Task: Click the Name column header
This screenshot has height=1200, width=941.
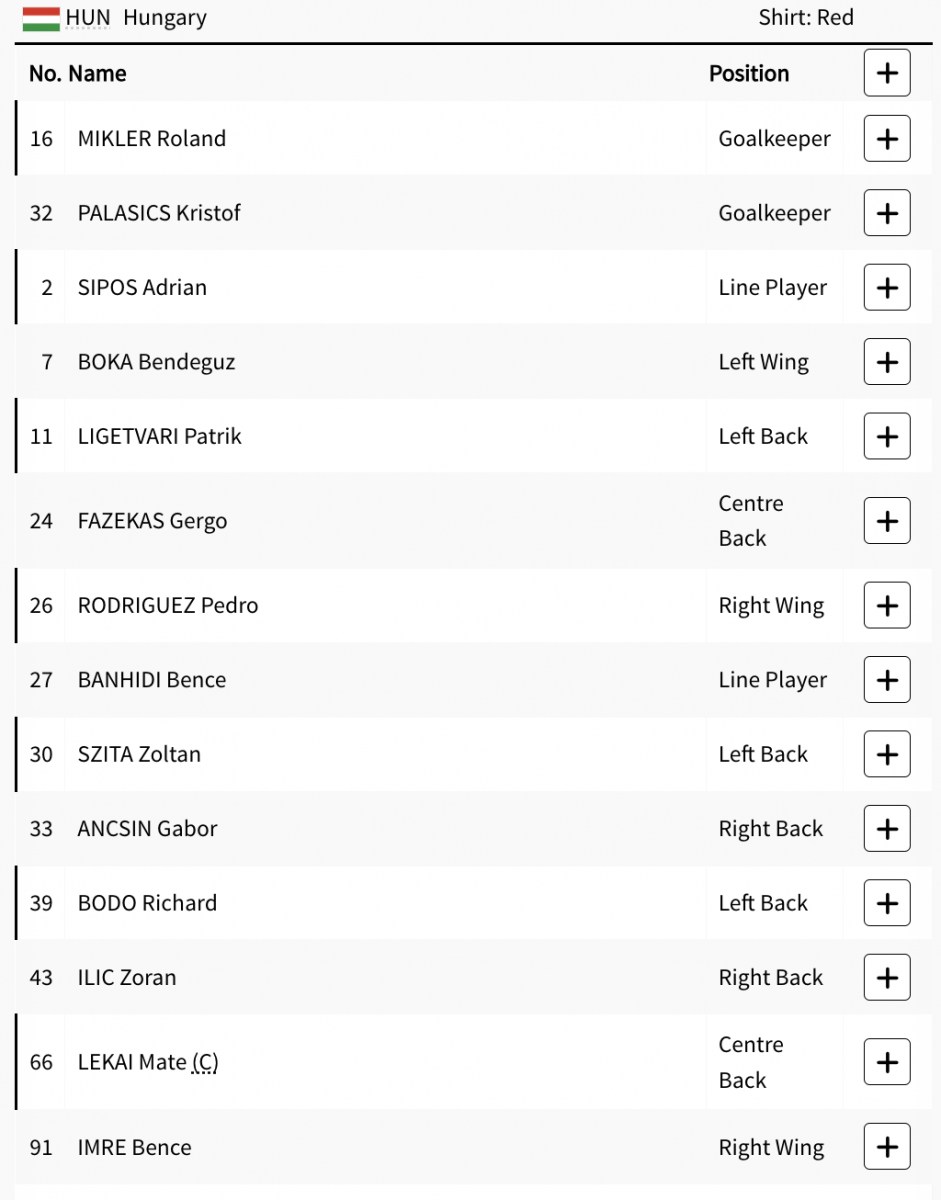Action: [98, 73]
